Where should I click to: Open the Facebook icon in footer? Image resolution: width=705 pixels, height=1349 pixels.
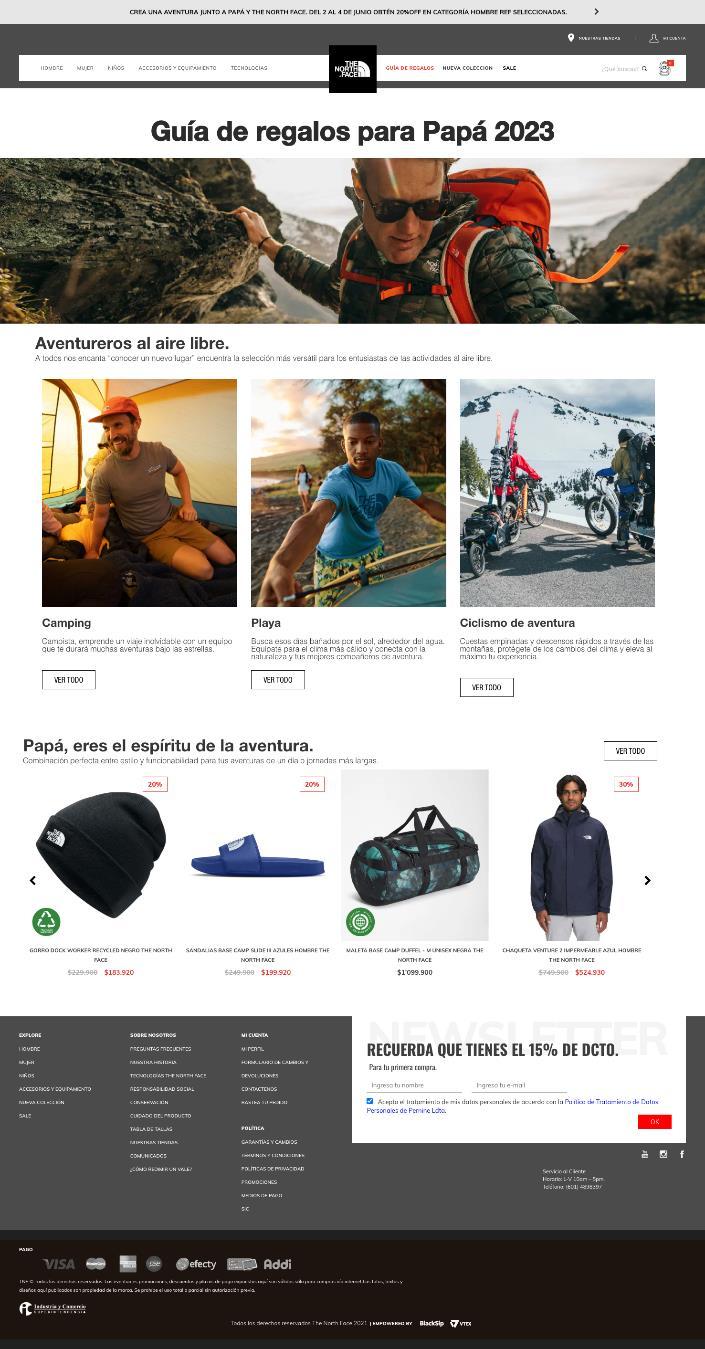pos(682,1154)
